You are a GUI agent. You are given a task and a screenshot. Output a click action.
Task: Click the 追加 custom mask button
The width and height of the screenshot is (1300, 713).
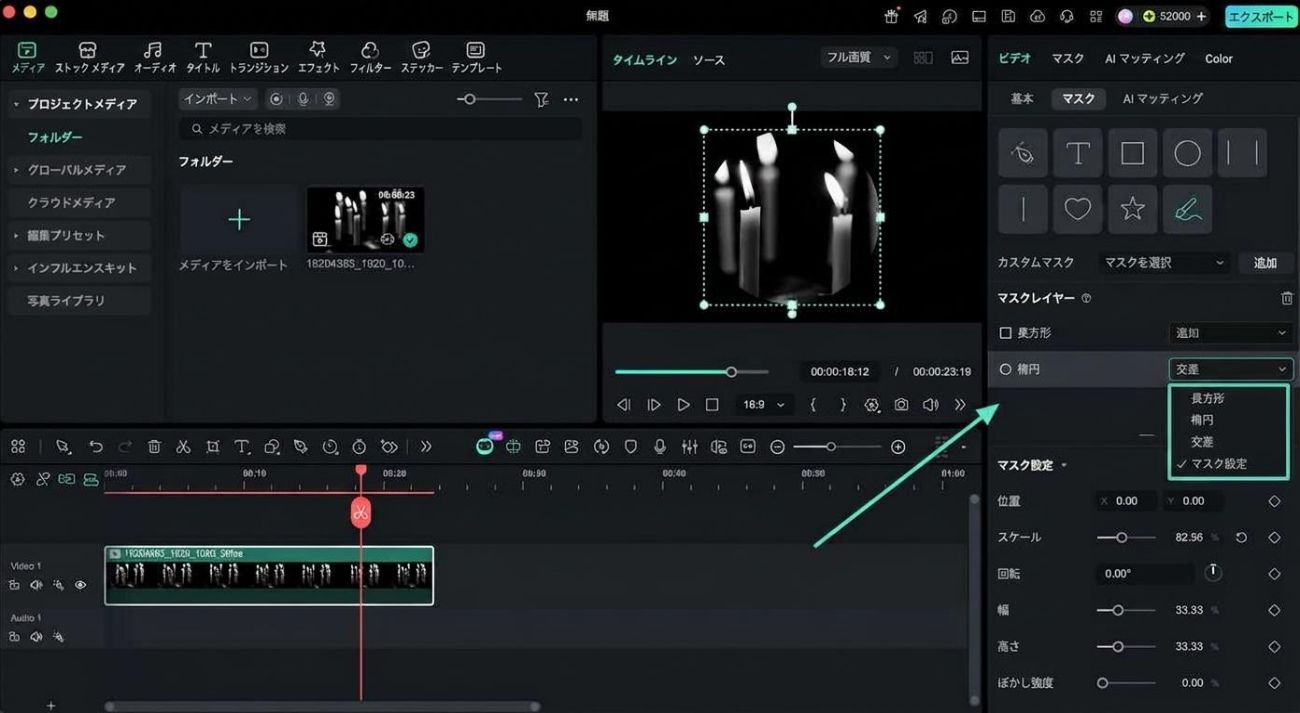(x=1265, y=263)
